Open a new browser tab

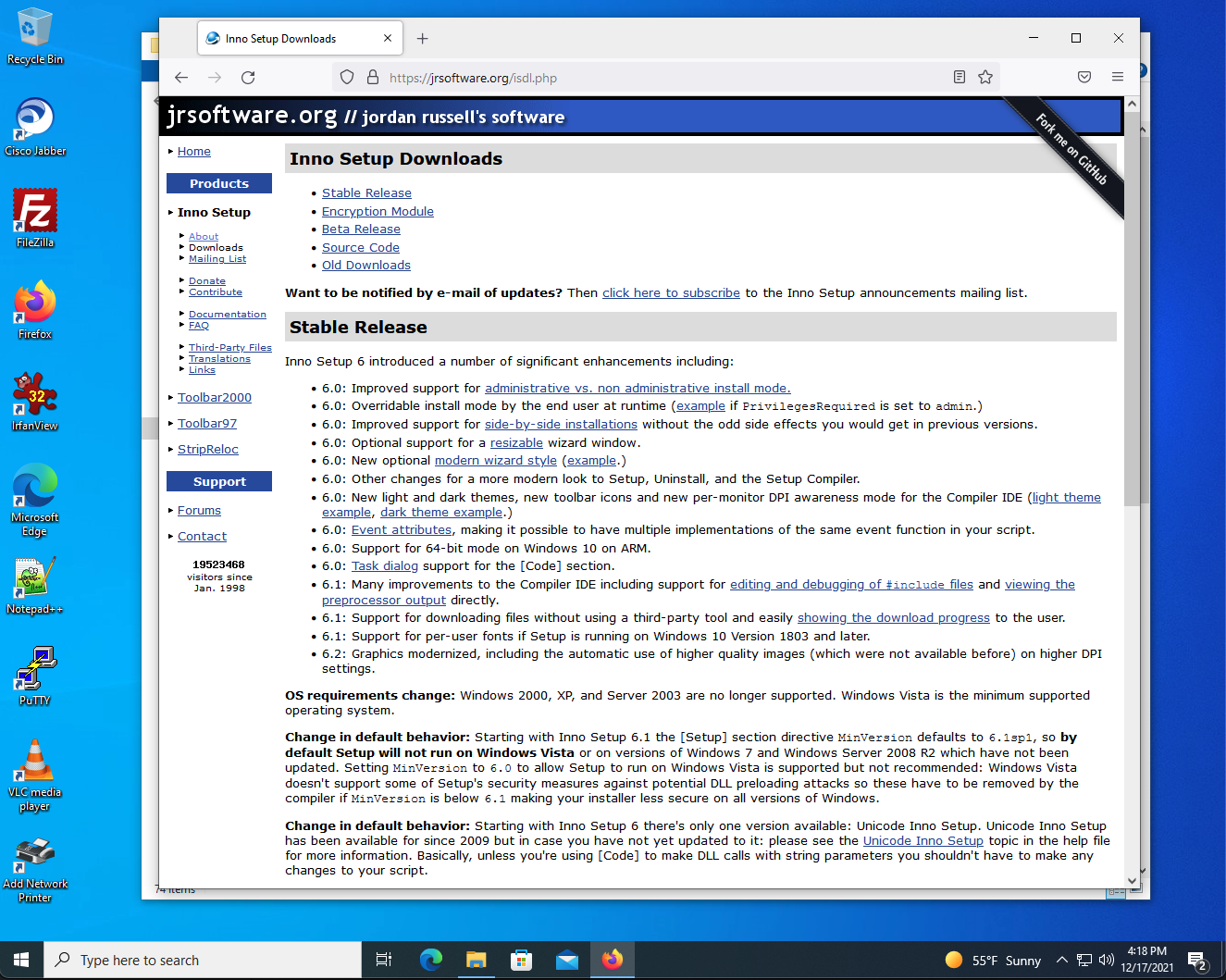[x=423, y=39]
